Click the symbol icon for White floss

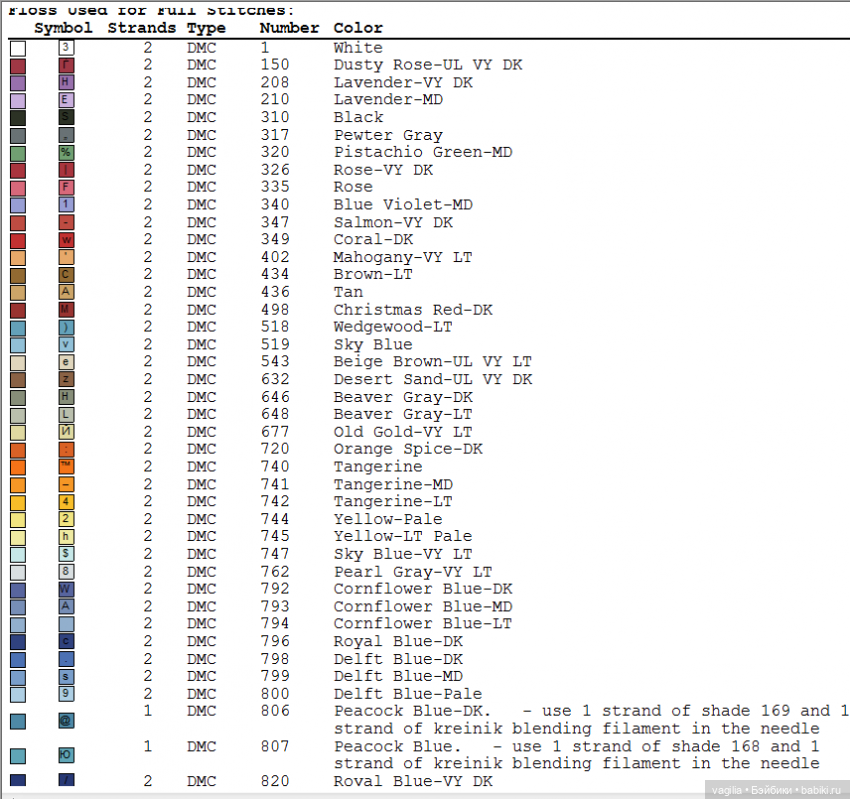tap(66, 48)
